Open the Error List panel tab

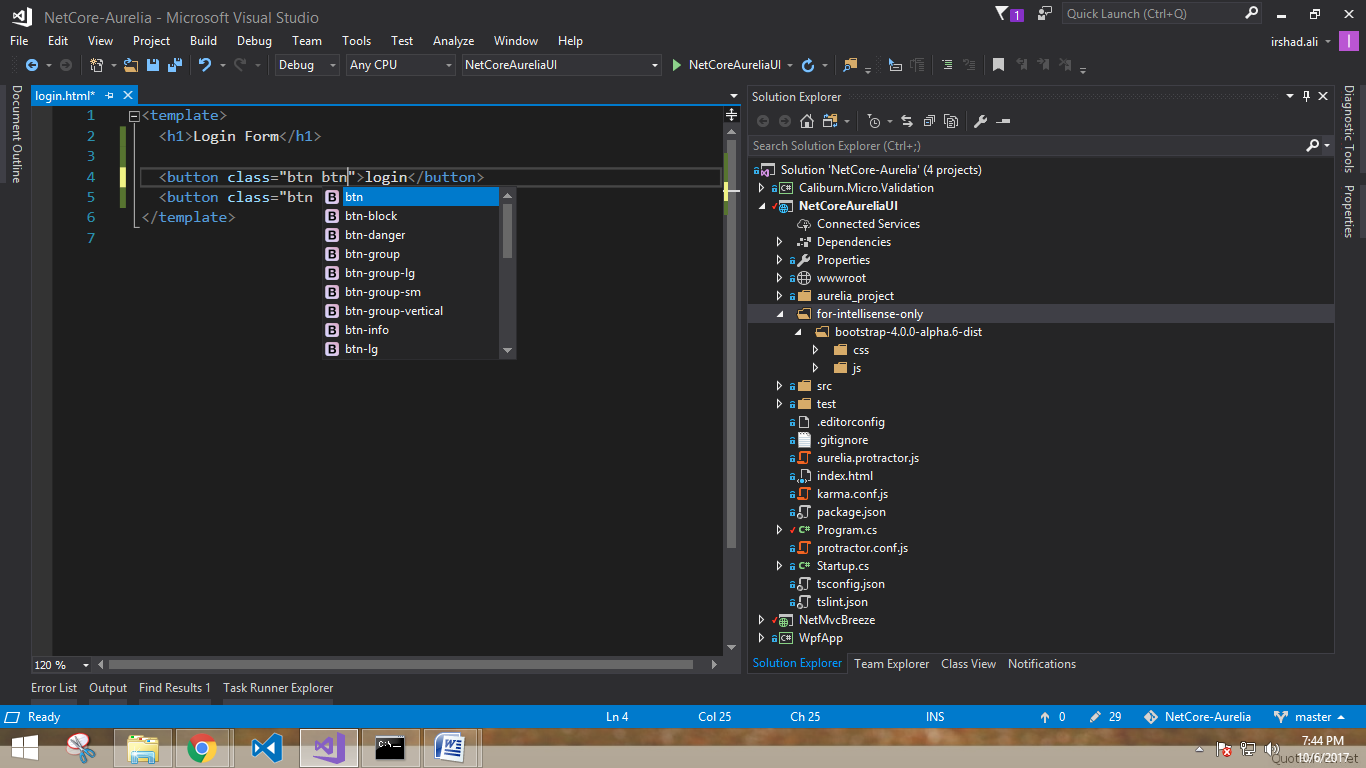tap(54, 688)
